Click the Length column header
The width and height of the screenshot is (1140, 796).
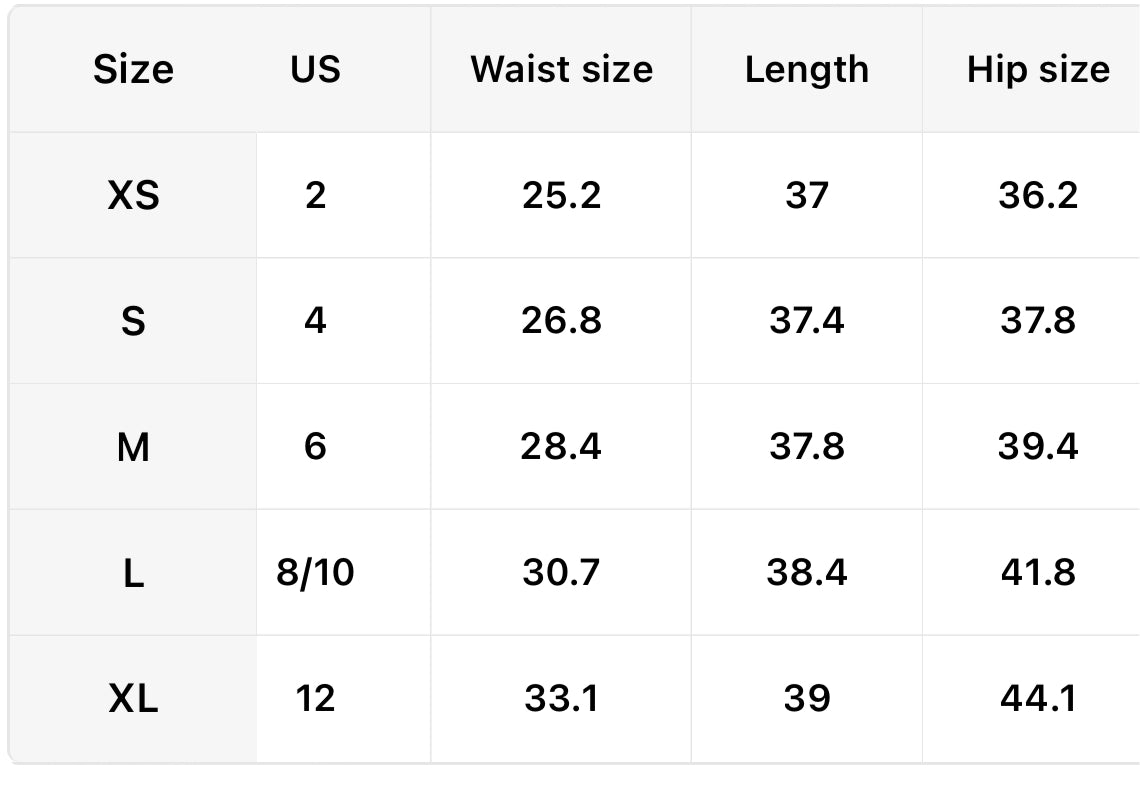[806, 70]
